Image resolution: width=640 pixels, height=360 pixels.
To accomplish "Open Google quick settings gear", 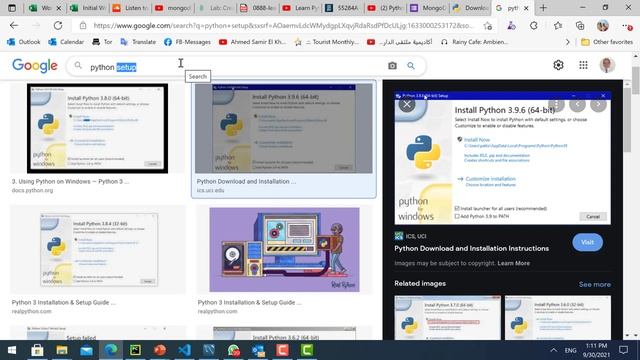I will click(x=558, y=65).
